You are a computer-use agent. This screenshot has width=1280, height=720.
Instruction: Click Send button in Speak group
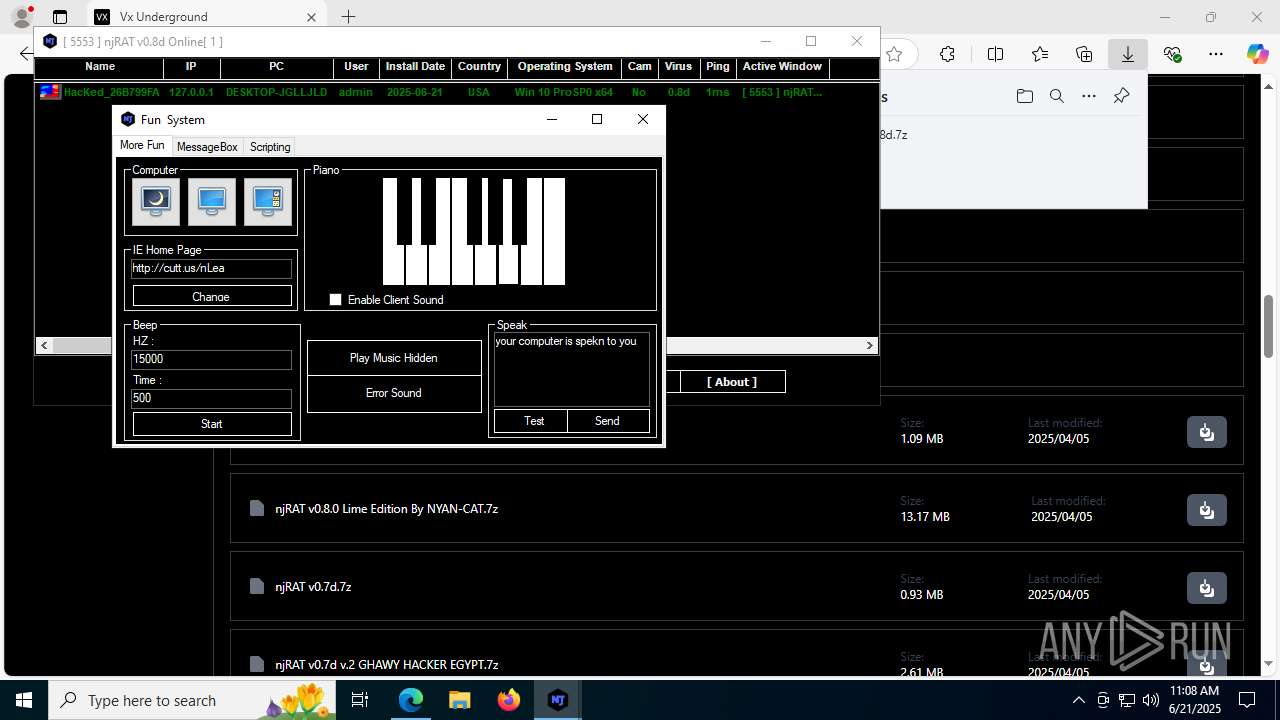tap(608, 421)
